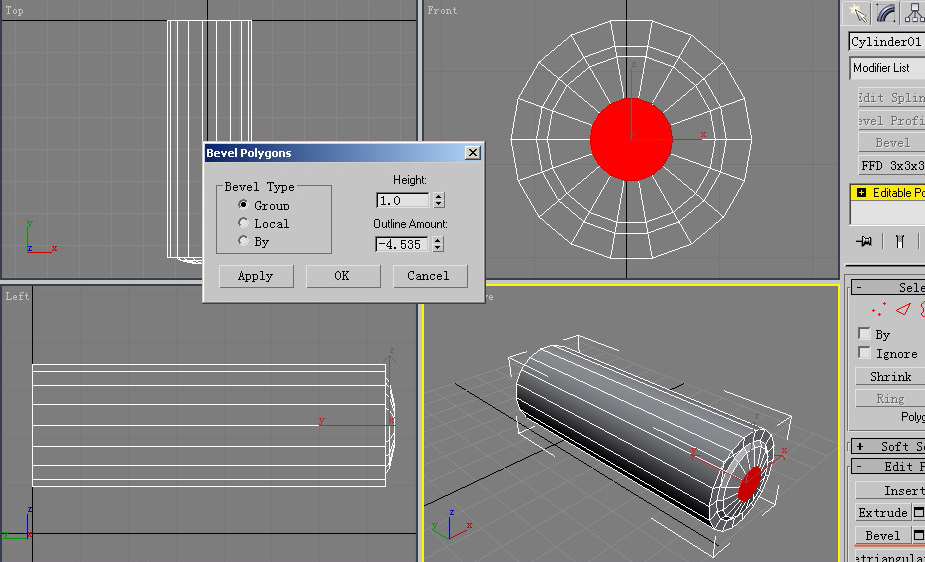
Task: Select the Local bevel type option
Action: click(x=243, y=223)
